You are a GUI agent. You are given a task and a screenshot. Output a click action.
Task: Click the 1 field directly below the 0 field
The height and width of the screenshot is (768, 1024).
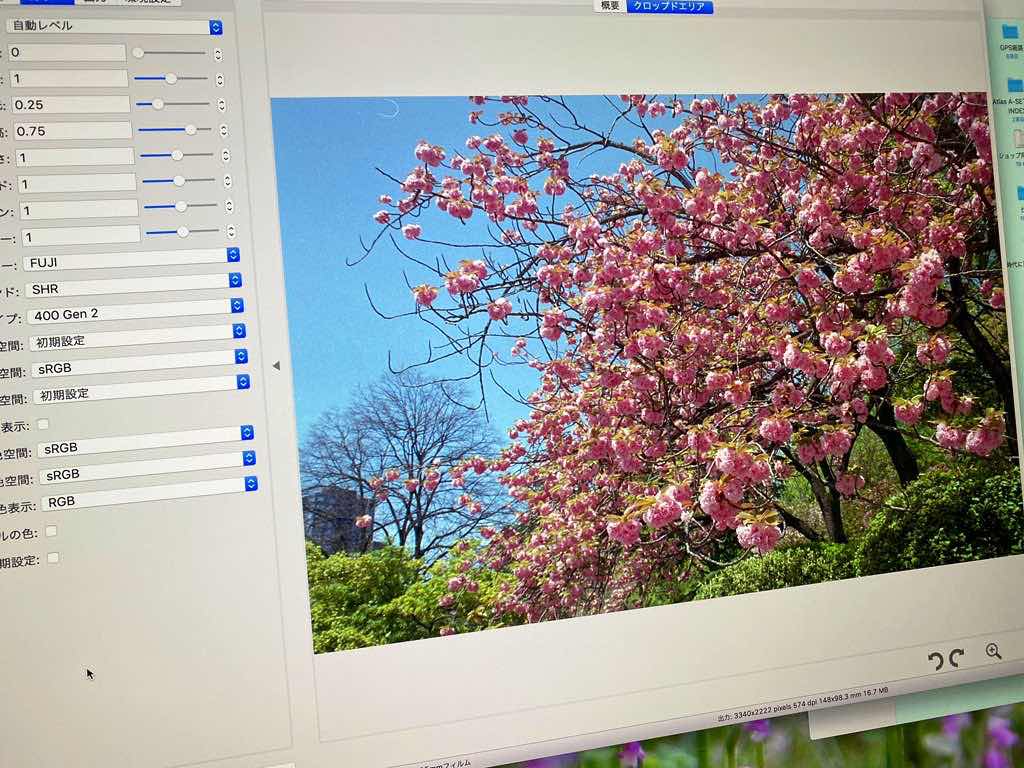pos(69,78)
